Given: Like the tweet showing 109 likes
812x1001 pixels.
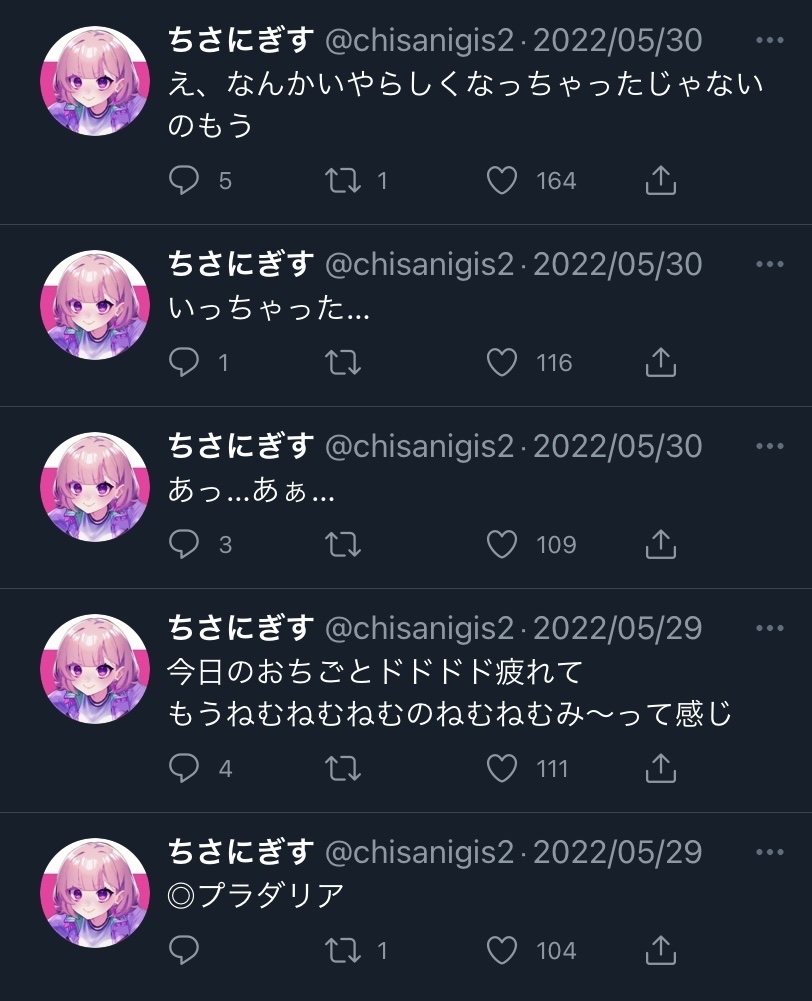Looking at the screenshot, I should coord(502,545).
